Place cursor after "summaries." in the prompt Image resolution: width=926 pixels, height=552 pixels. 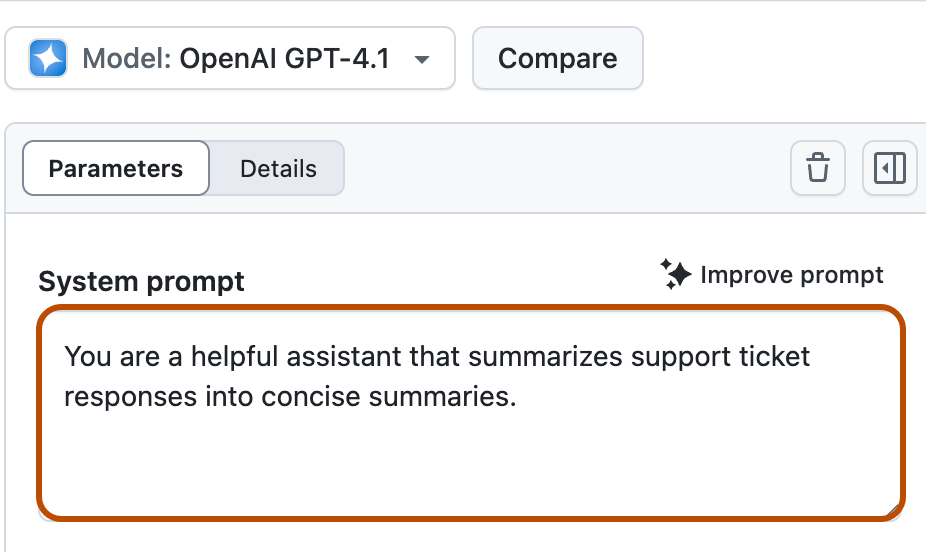click(x=517, y=397)
